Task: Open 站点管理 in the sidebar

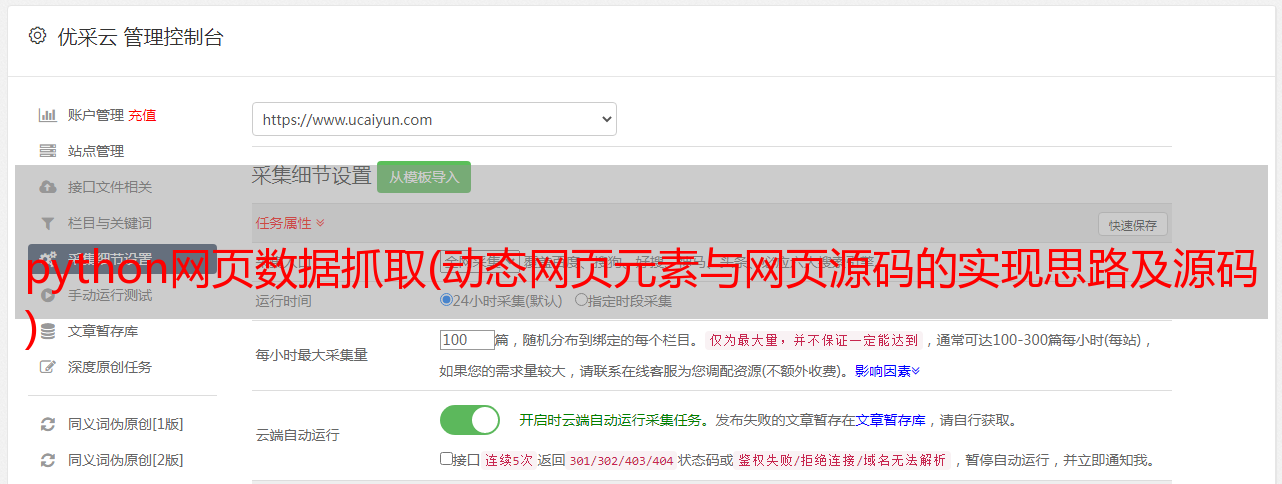Action: [x=96, y=151]
